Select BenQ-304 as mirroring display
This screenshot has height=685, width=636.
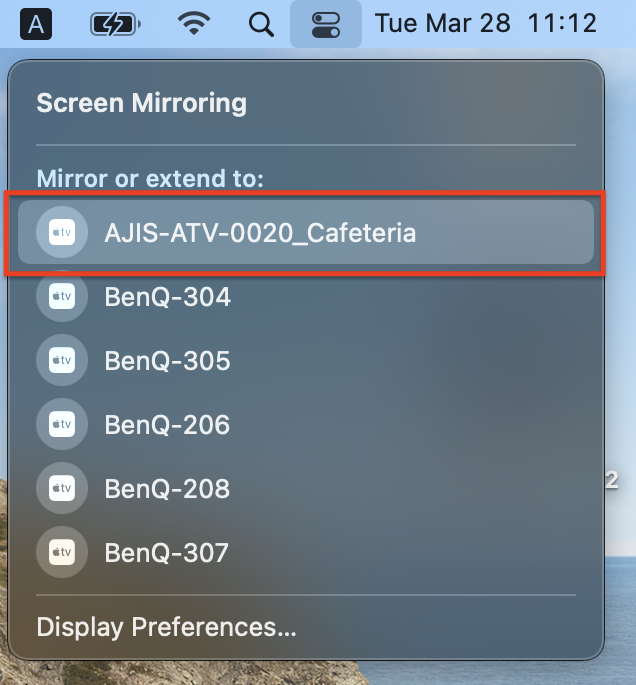[168, 297]
